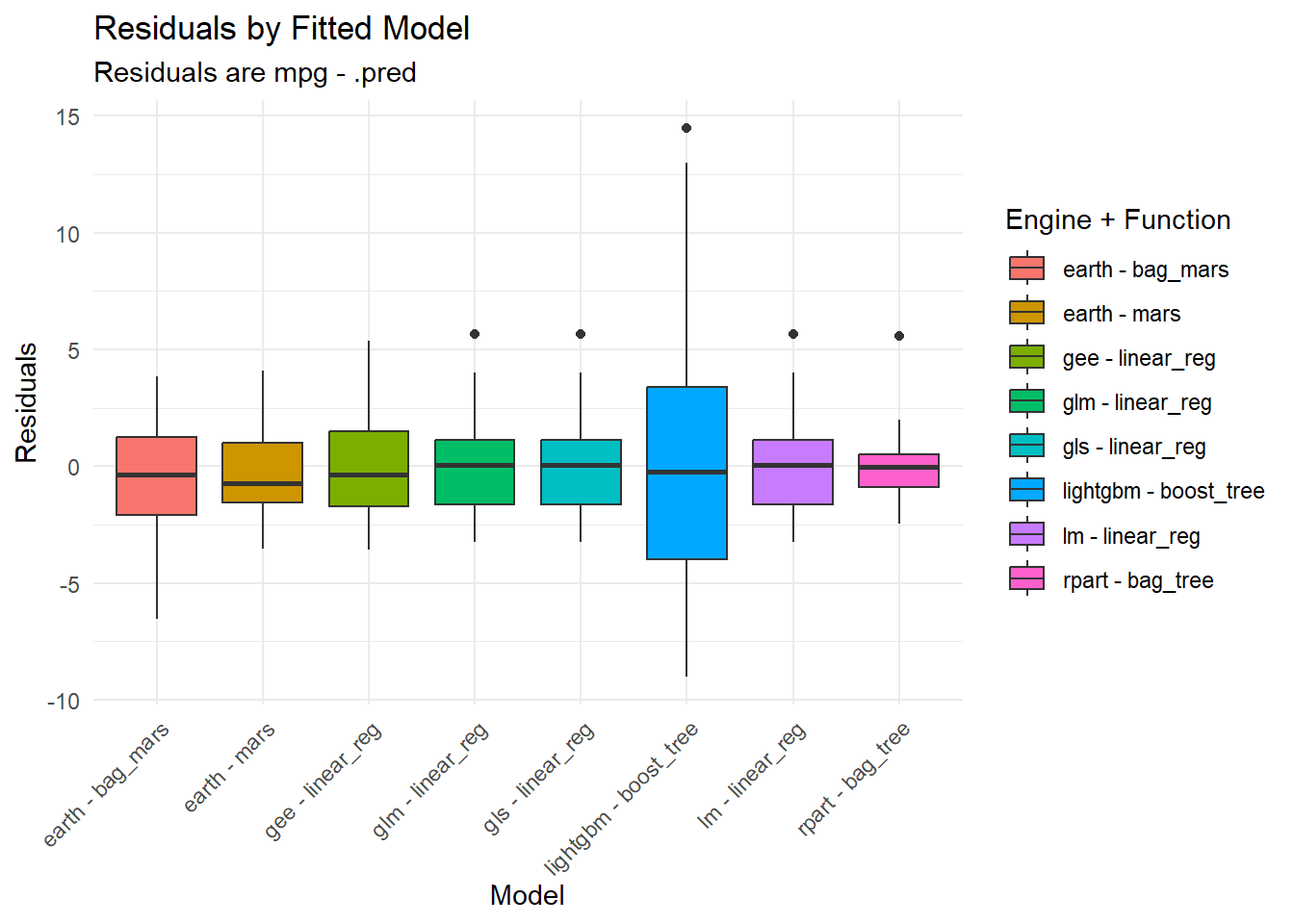The image size is (1294, 924).
Task: Click the "Residuals by Fitted Model" title
Action: (x=281, y=29)
